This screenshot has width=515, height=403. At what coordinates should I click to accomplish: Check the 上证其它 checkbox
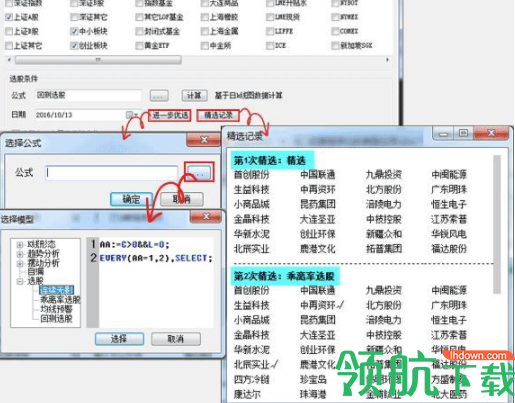point(9,46)
